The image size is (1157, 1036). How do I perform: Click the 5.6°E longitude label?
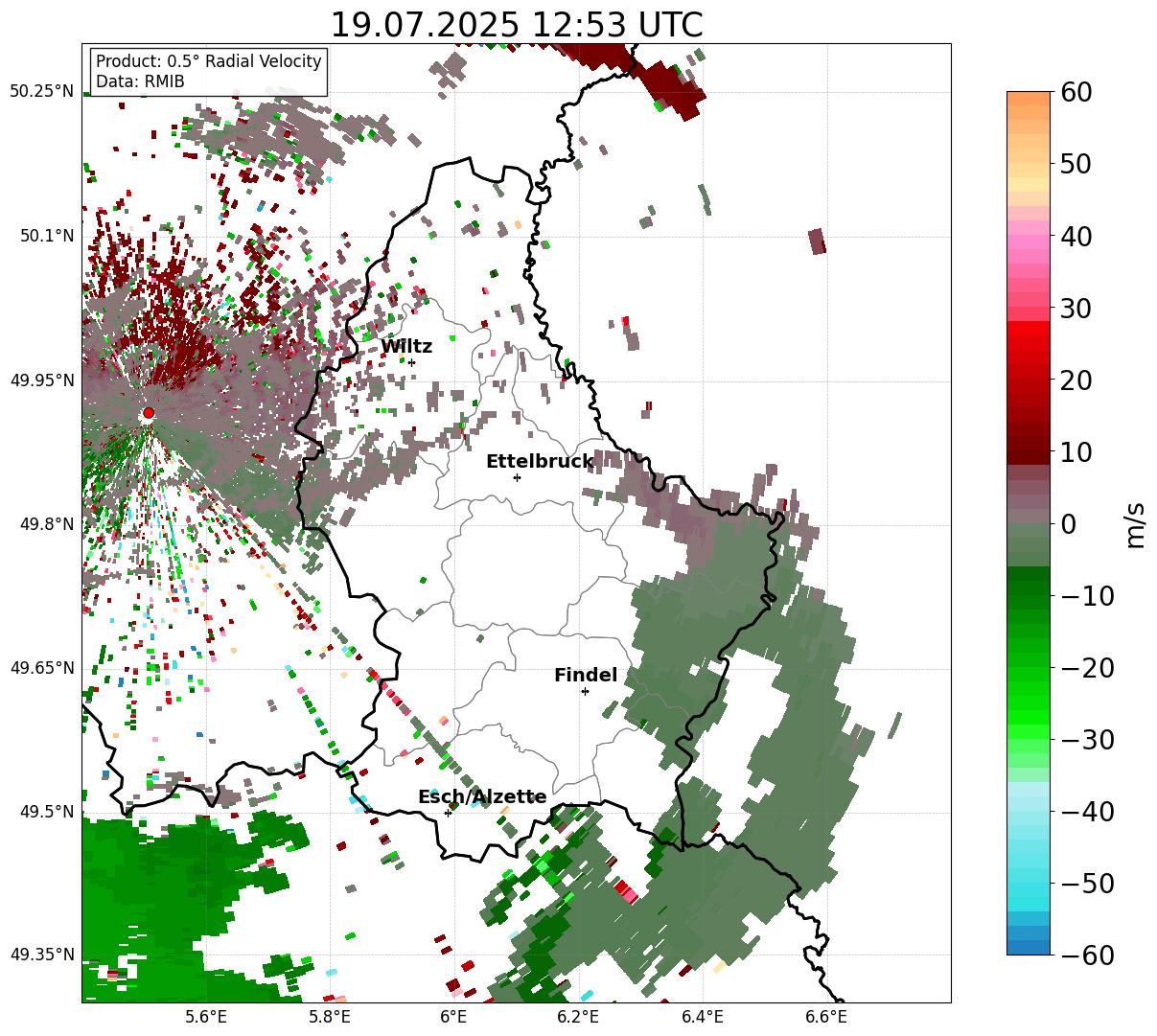(x=206, y=1017)
